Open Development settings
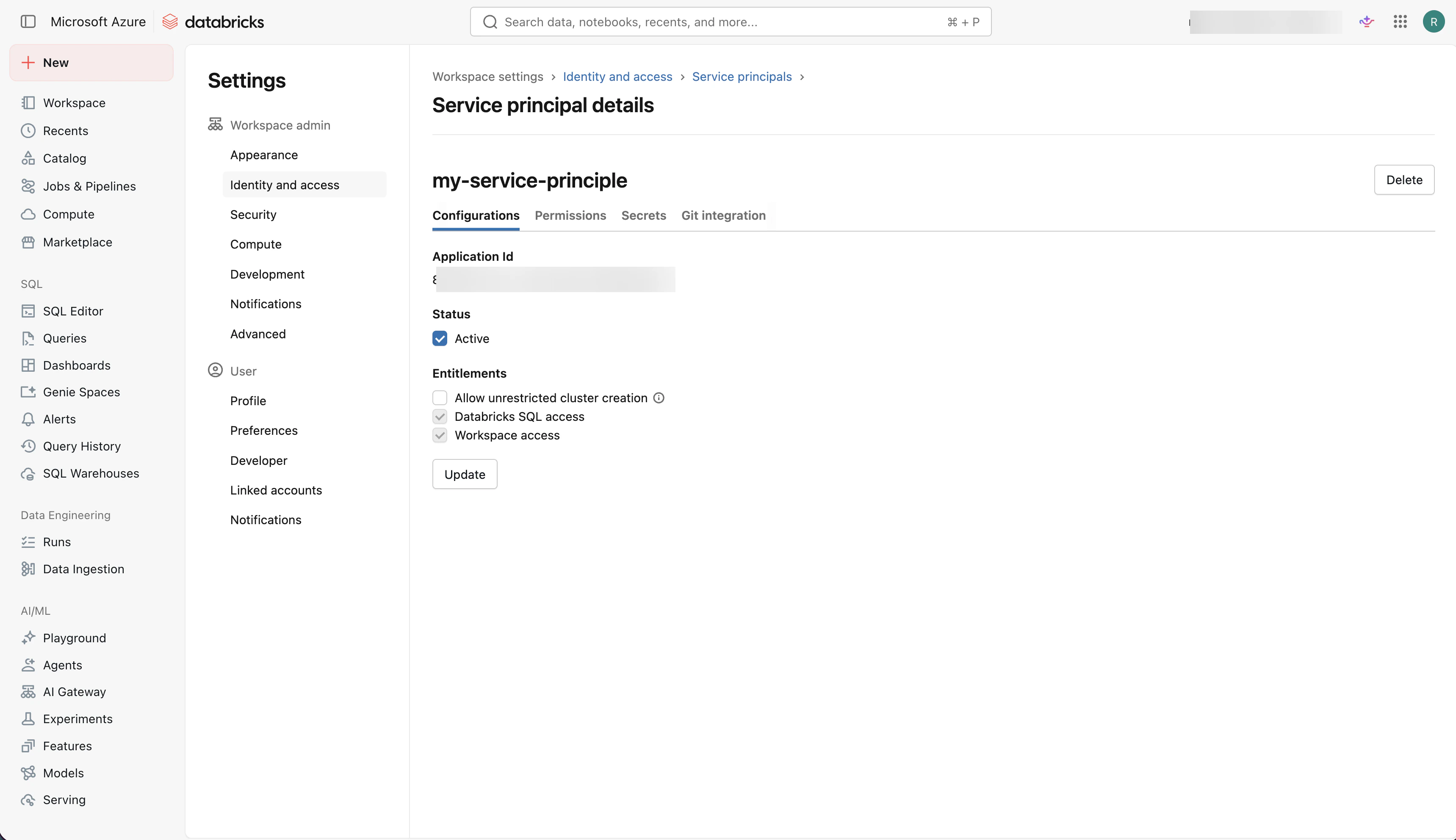The height and width of the screenshot is (840, 1456). (x=304, y=274)
